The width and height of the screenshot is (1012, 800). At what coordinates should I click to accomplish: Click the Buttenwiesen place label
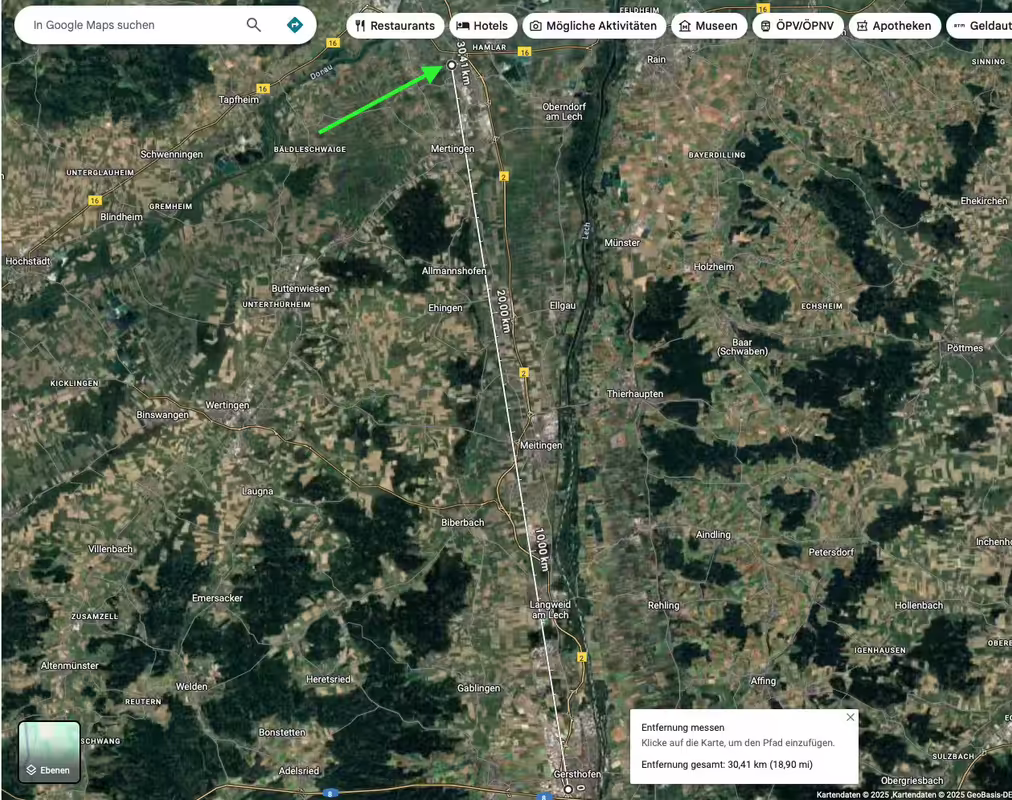click(301, 288)
